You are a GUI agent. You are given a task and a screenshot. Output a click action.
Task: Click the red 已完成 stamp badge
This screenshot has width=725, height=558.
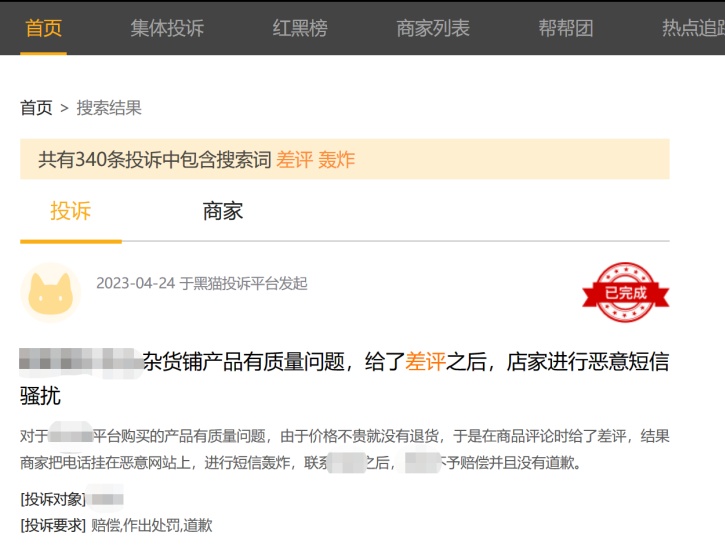(x=625, y=293)
